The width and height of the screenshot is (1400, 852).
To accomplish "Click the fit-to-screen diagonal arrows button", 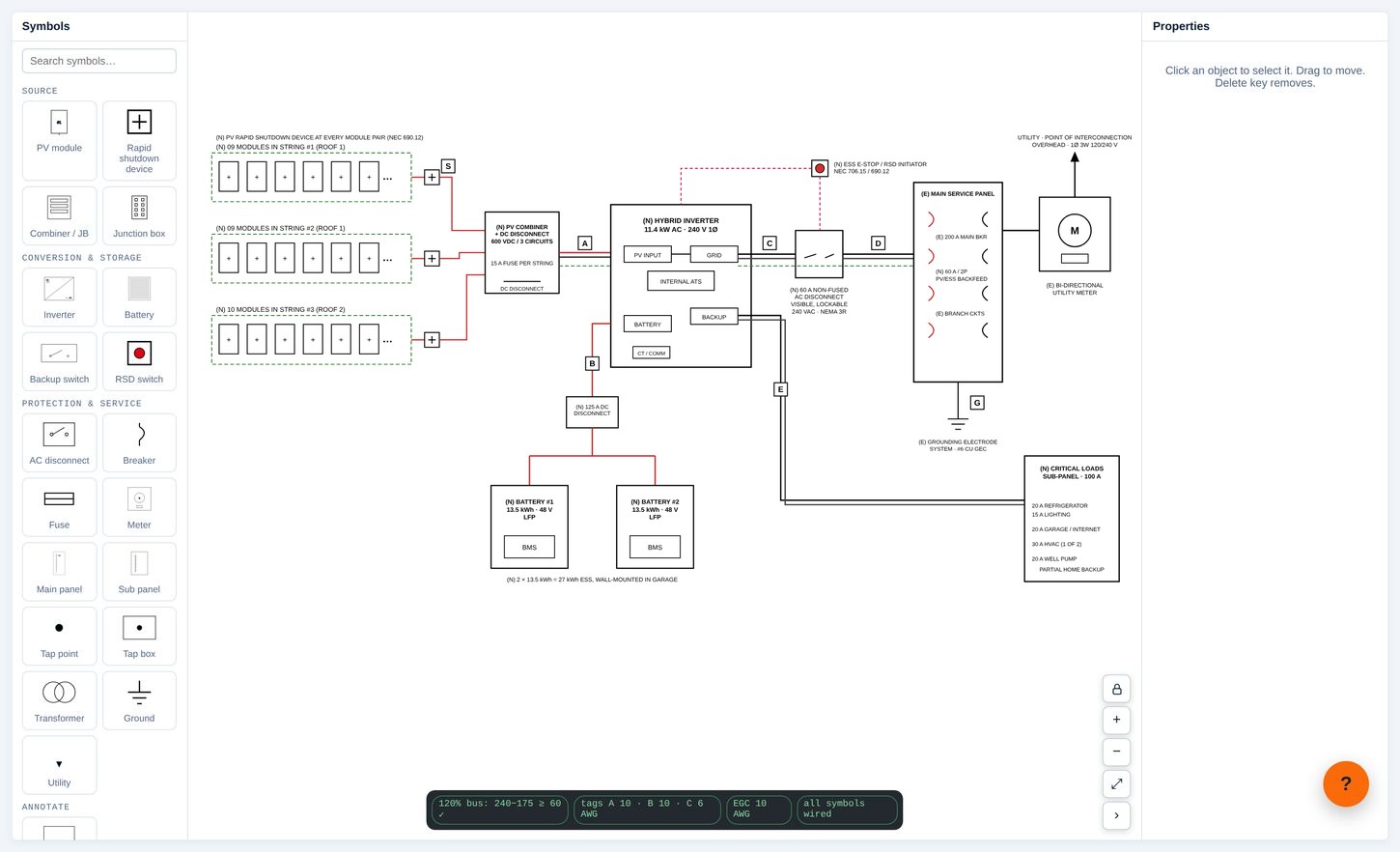I will pos(1116,783).
